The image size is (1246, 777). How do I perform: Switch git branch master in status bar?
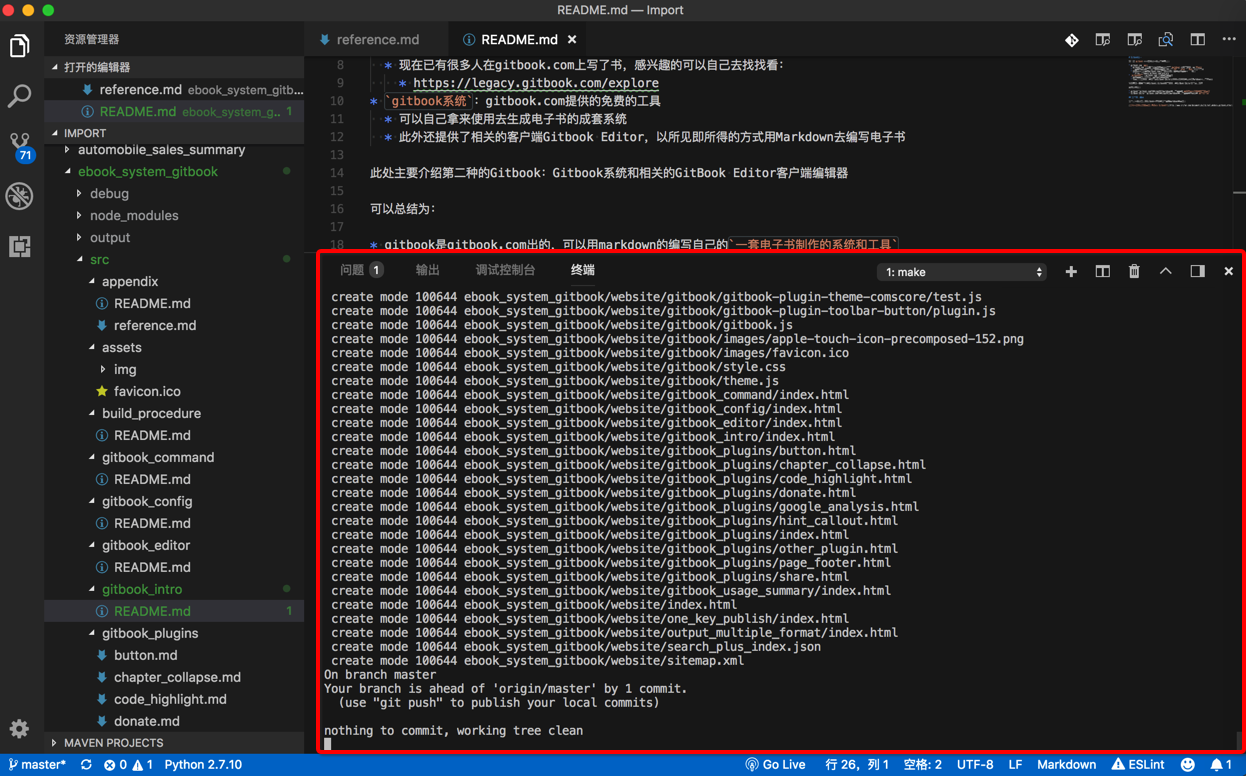point(37,765)
